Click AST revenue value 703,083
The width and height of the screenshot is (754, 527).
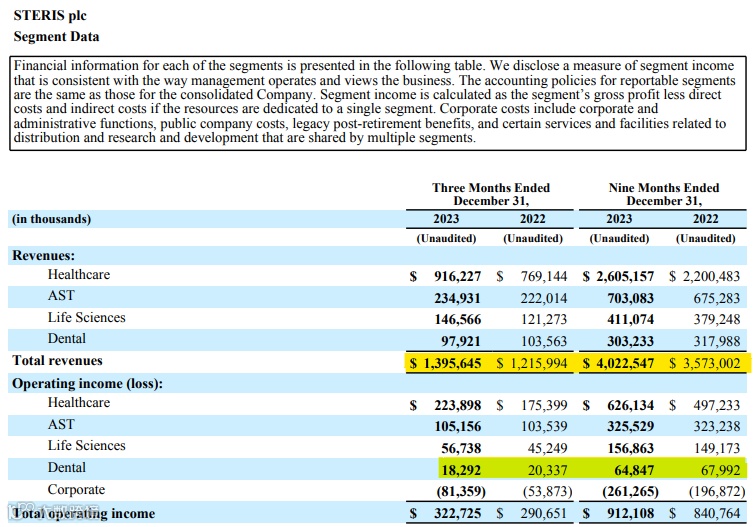click(x=630, y=298)
